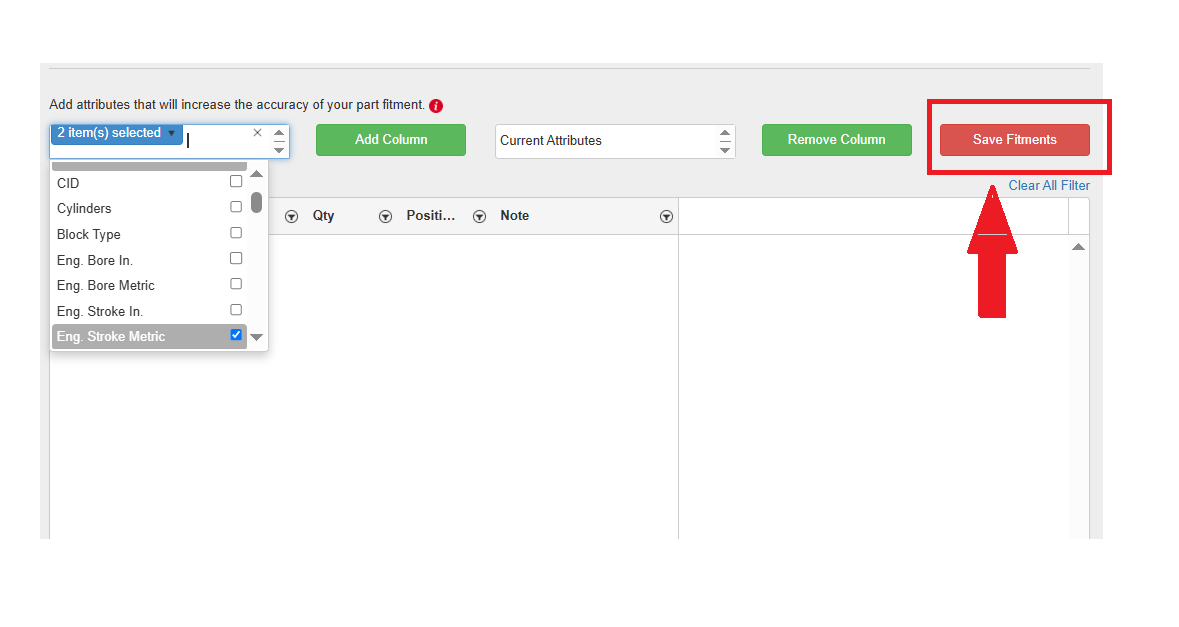
Task: Check the CID checkbox
Action: point(236,182)
